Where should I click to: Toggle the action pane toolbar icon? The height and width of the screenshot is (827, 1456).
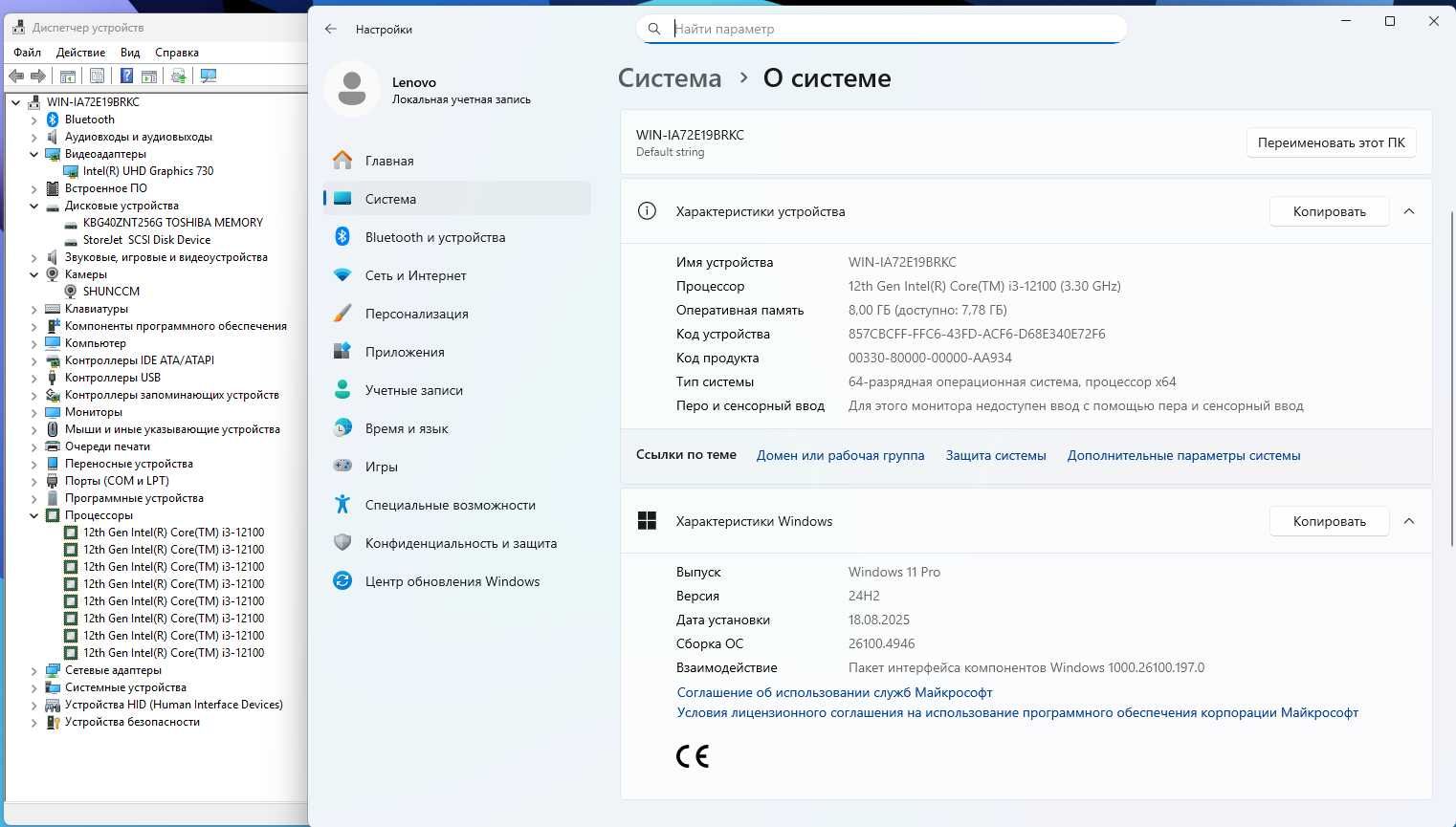coord(149,76)
